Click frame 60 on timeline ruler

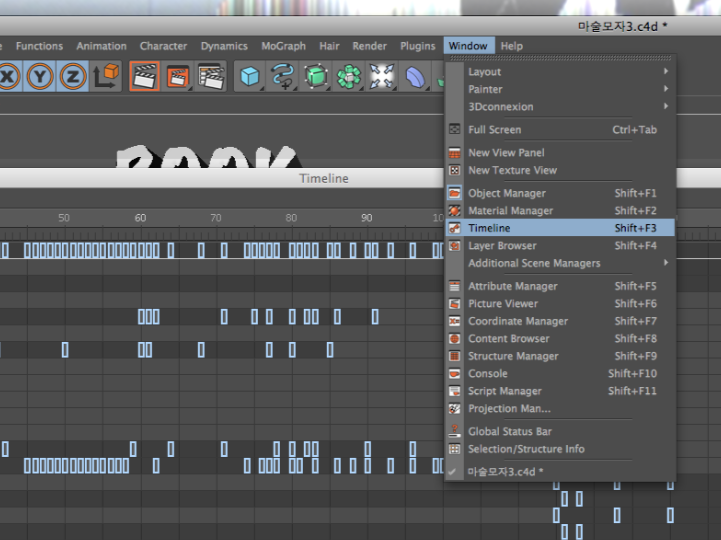click(x=140, y=218)
